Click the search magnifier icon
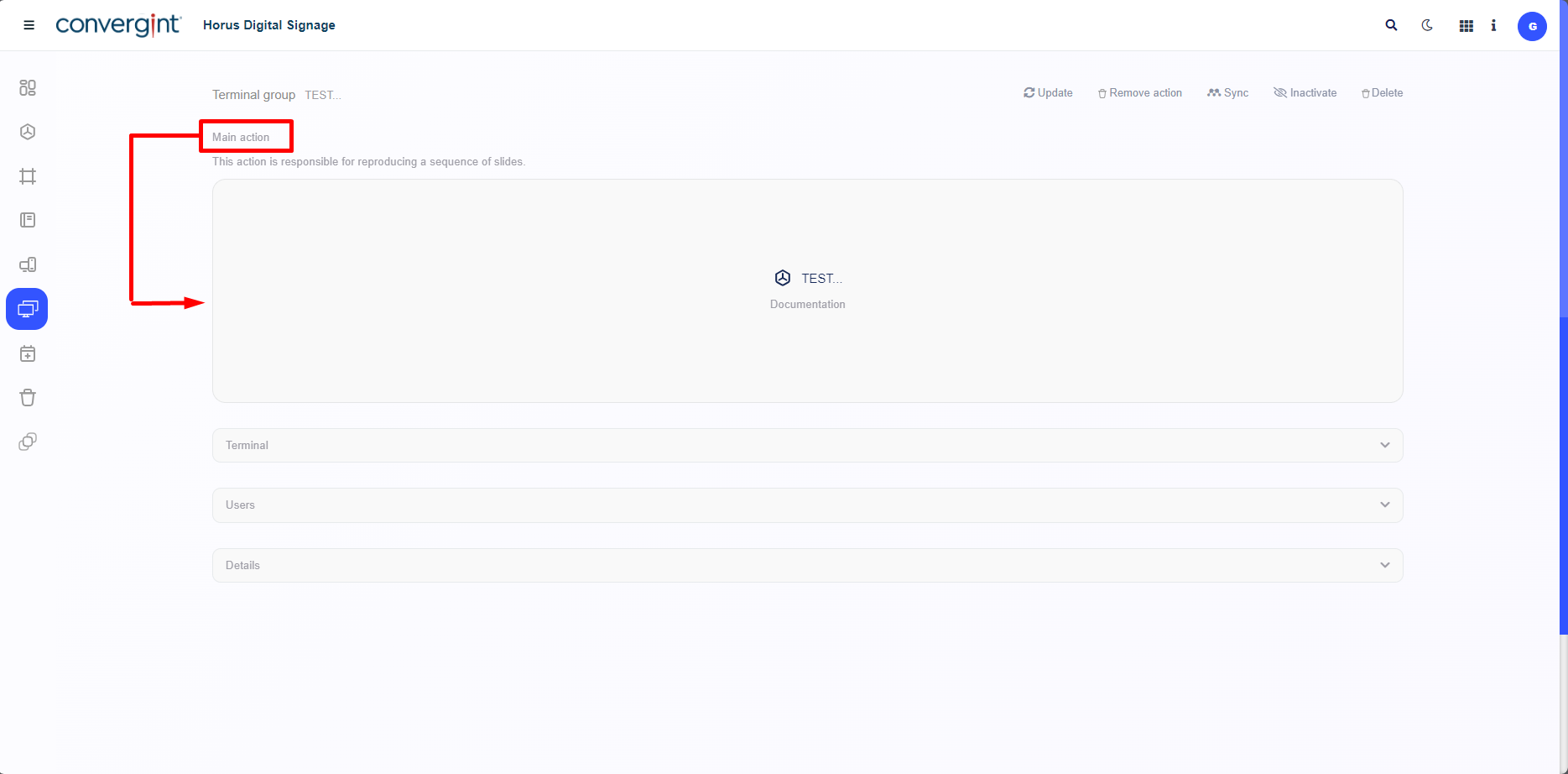 click(1391, 25)
